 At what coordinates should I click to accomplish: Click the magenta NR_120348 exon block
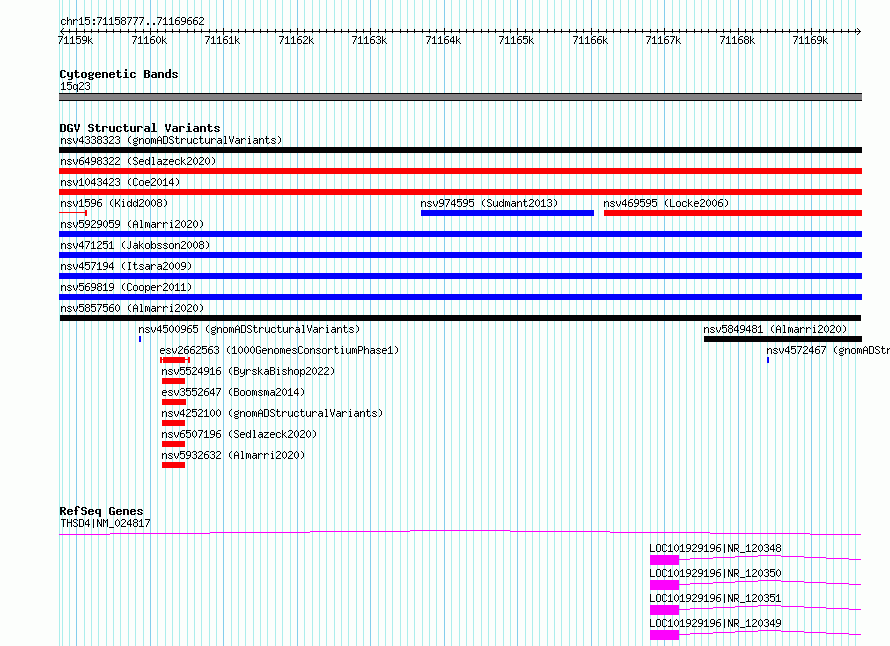click(x=665, y=560)
